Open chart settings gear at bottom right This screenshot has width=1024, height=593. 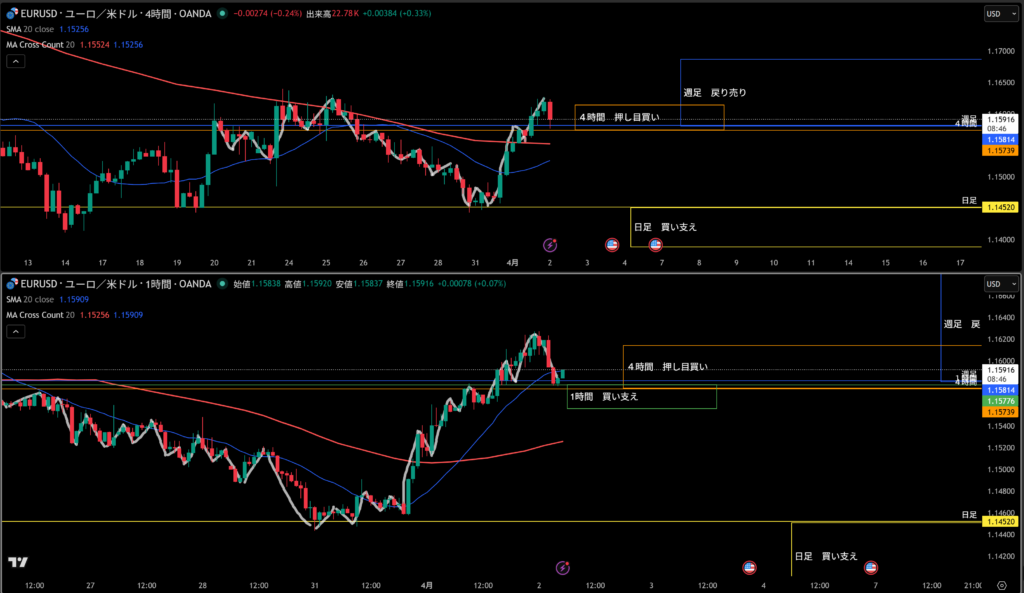[x=1000, y=585]
